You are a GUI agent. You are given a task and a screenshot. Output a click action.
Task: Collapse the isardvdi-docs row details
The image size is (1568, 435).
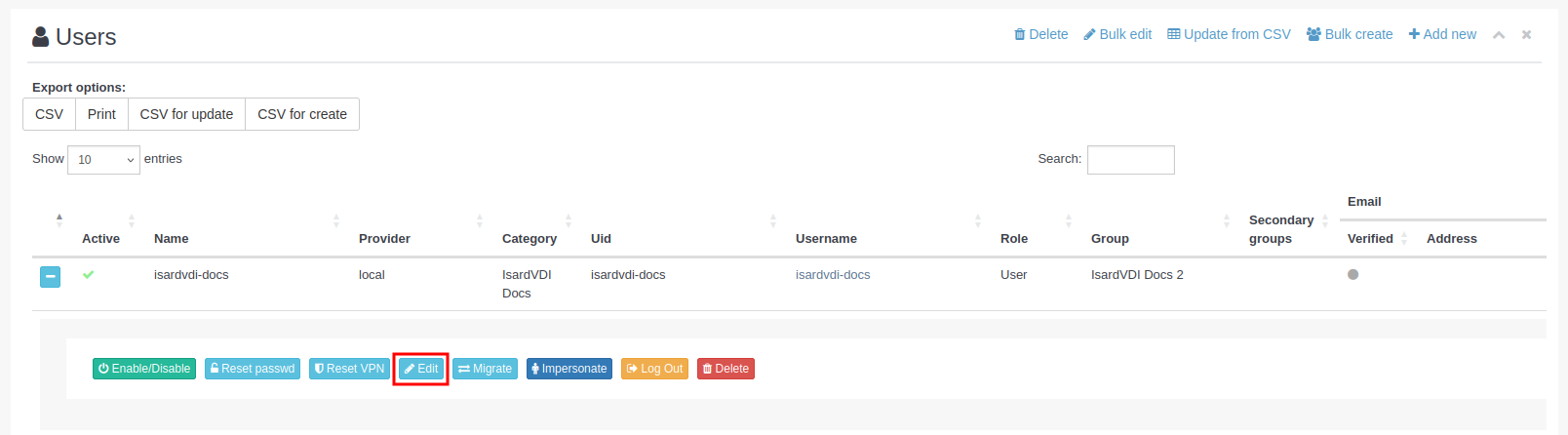[51, 277]
